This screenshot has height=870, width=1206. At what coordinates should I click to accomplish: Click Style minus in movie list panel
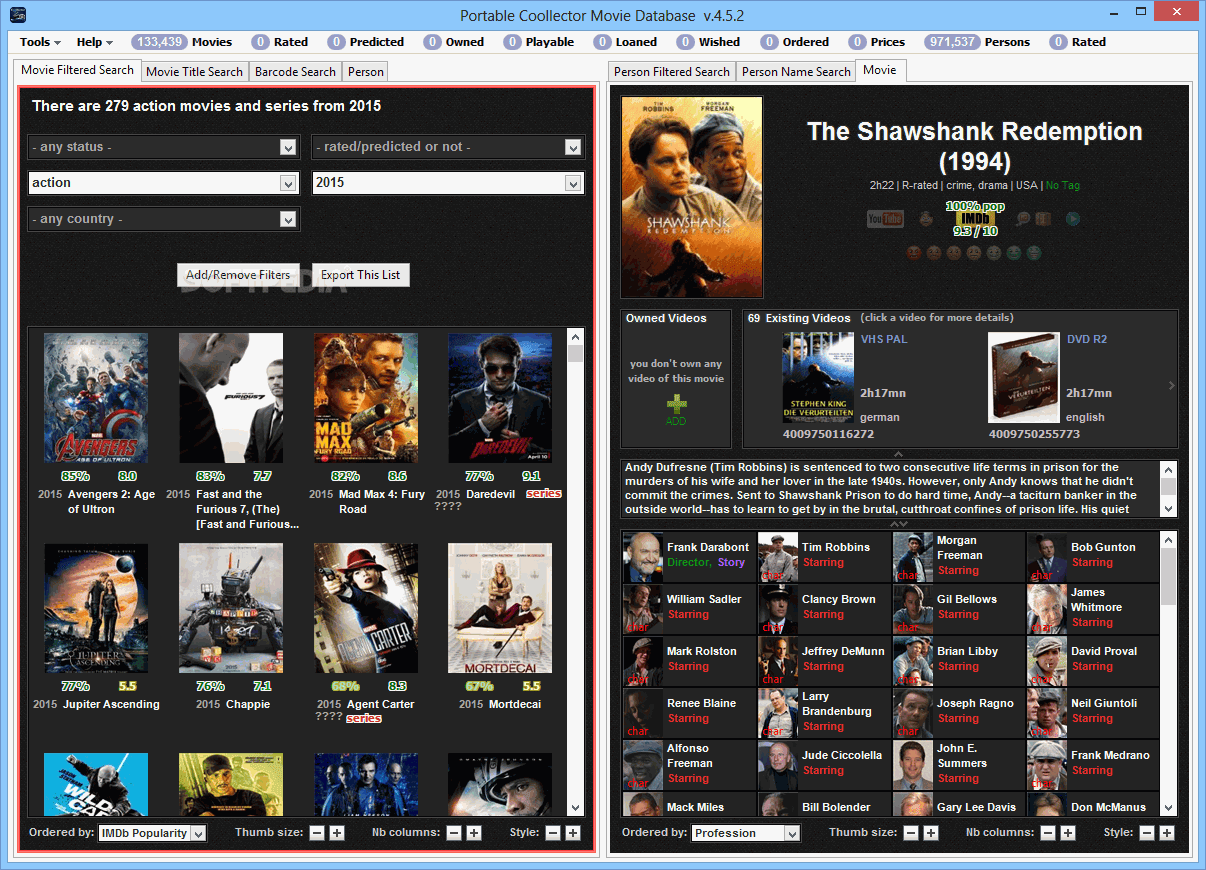tap(553, 833)
